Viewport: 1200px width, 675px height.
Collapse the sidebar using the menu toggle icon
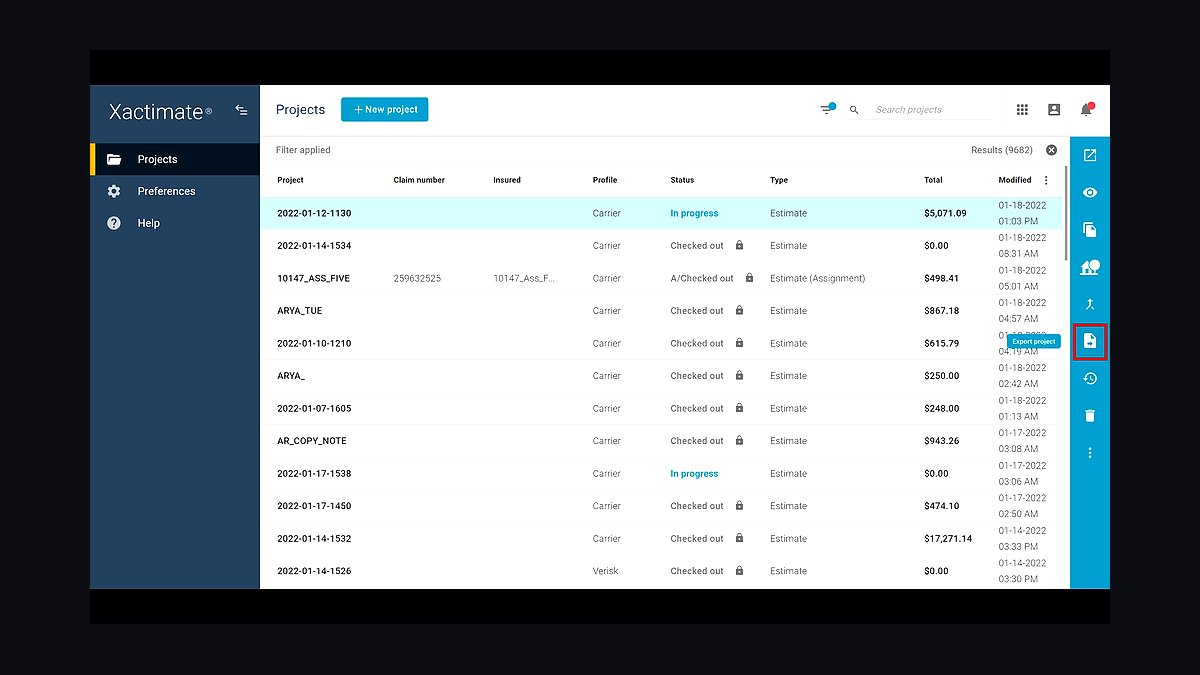point(241,110)
